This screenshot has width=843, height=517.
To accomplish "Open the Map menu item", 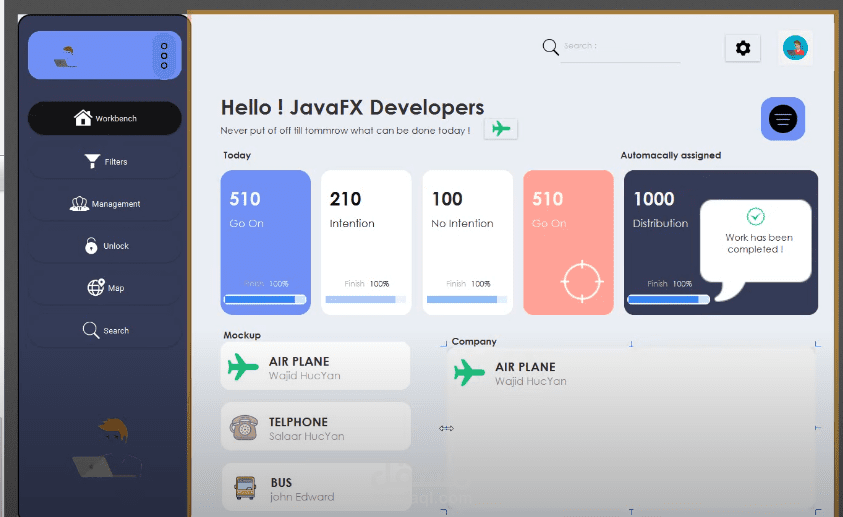I will tap(105, 288).
